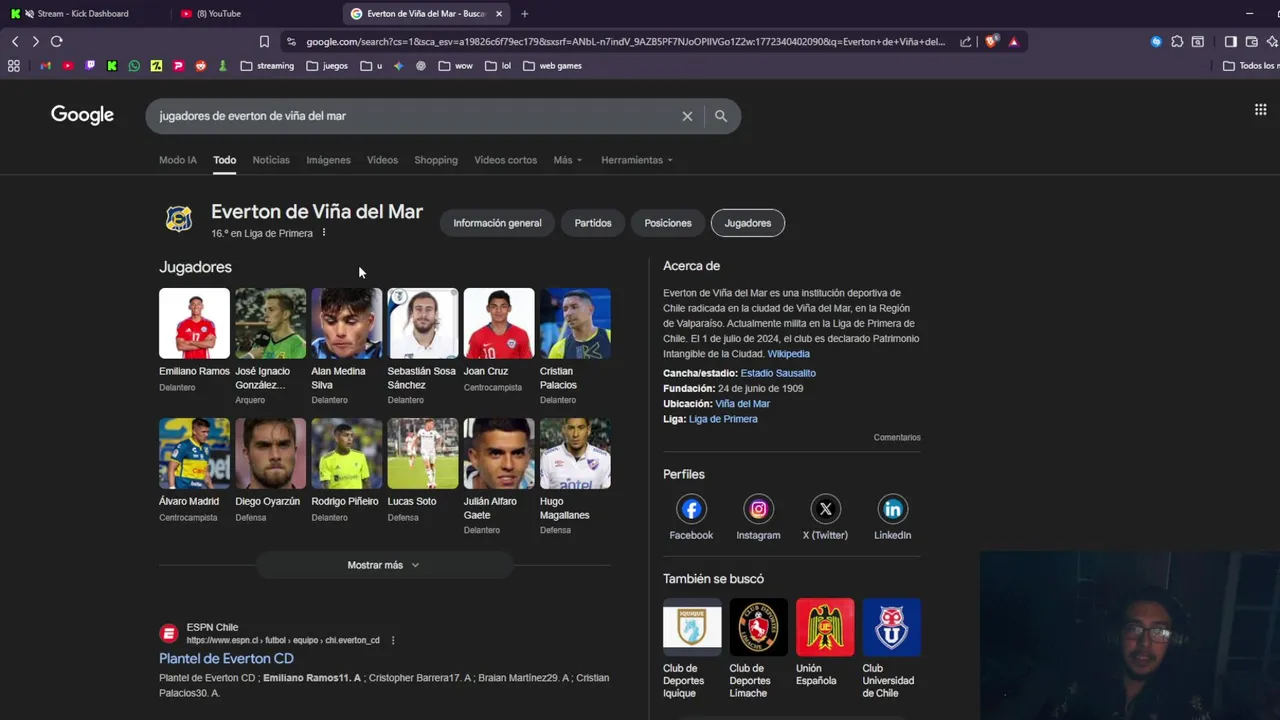The height and width of the screenshot is (720, 1280).
Task: Switch to the YouTube tab
Action: [x=218, y=14]
